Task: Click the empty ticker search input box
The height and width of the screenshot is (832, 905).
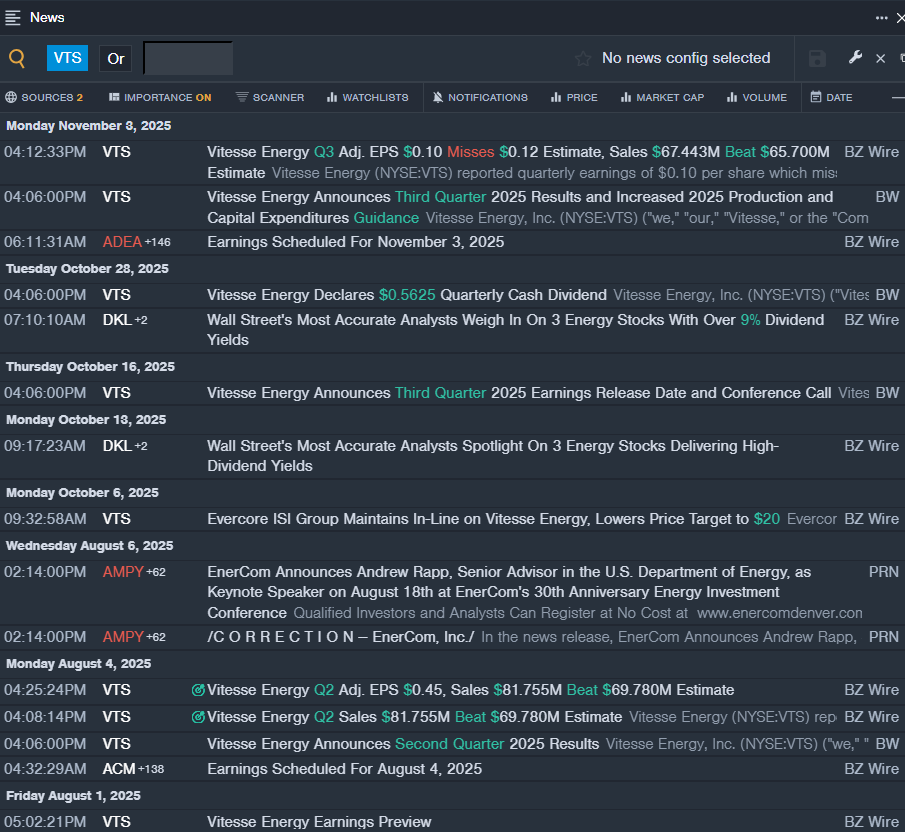Action: [x=188, y=58]
